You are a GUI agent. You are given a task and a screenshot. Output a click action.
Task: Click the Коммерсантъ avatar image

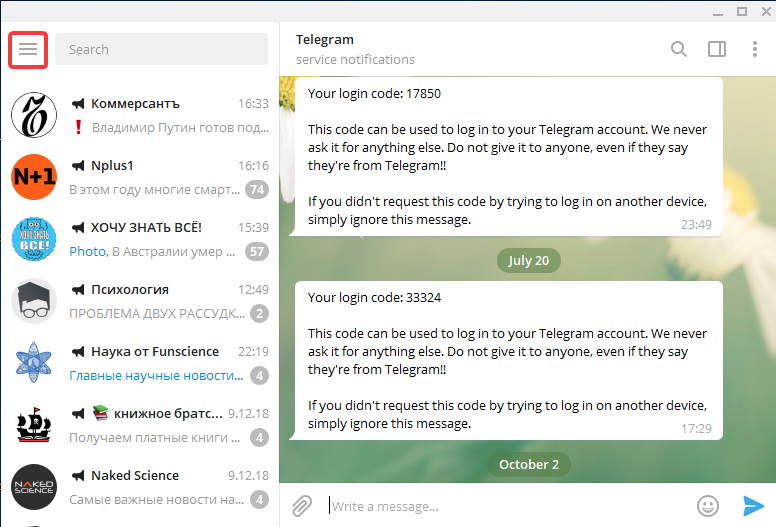[34, 115]
